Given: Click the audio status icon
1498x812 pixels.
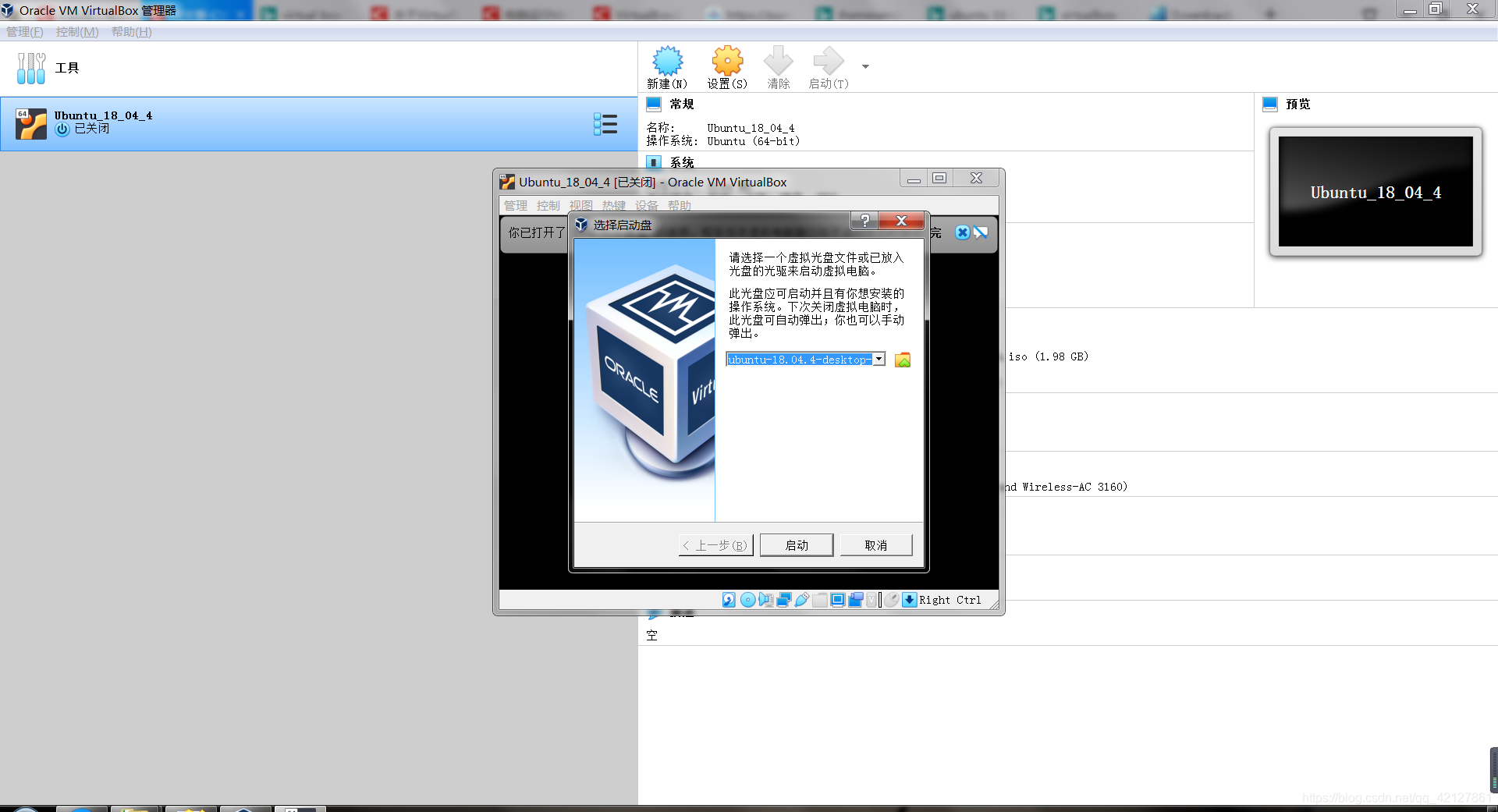Looking at the screenshot, I should tap(766, 600).
